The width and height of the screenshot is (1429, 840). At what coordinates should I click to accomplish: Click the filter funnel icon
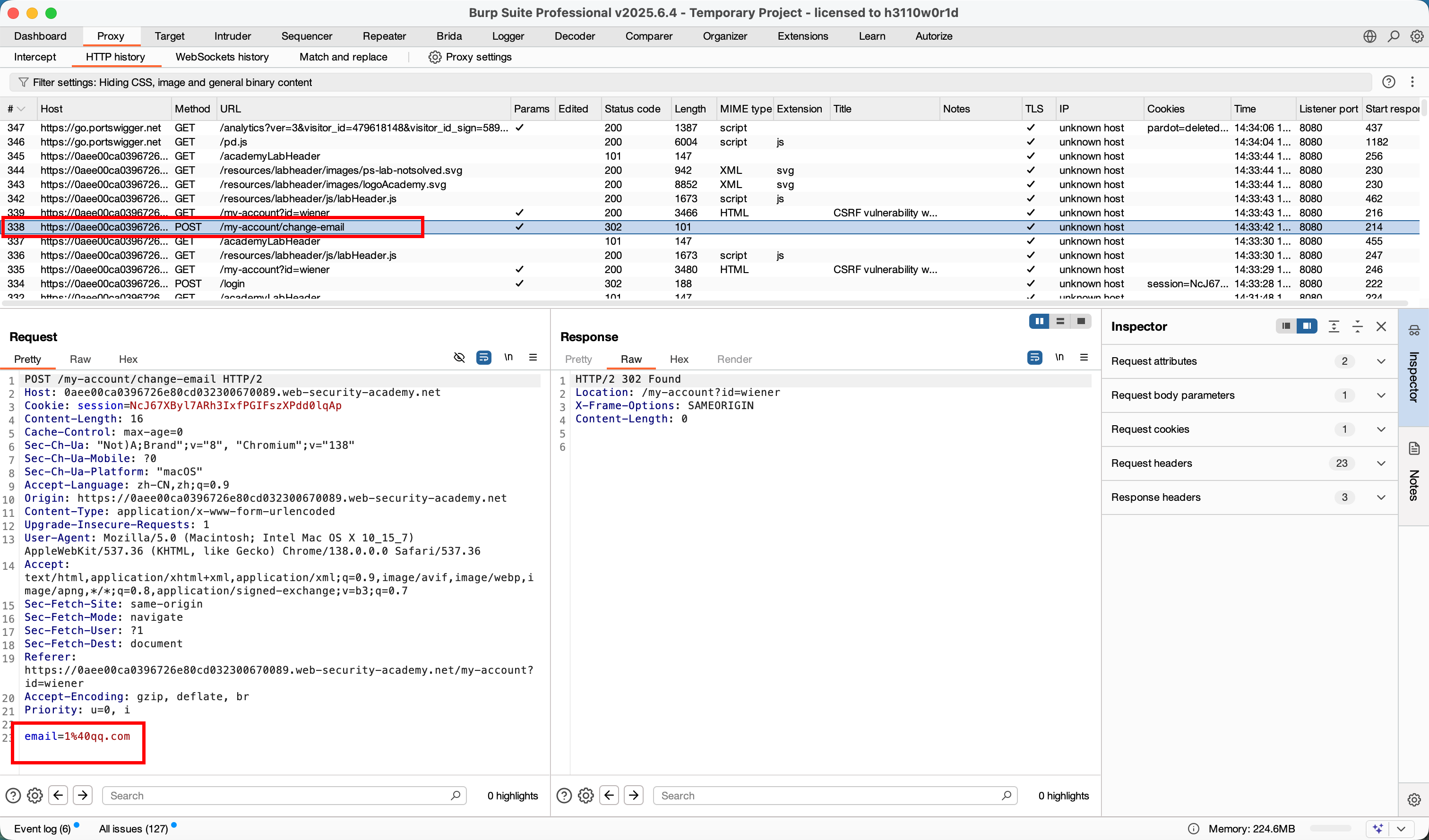click(23, 82)
